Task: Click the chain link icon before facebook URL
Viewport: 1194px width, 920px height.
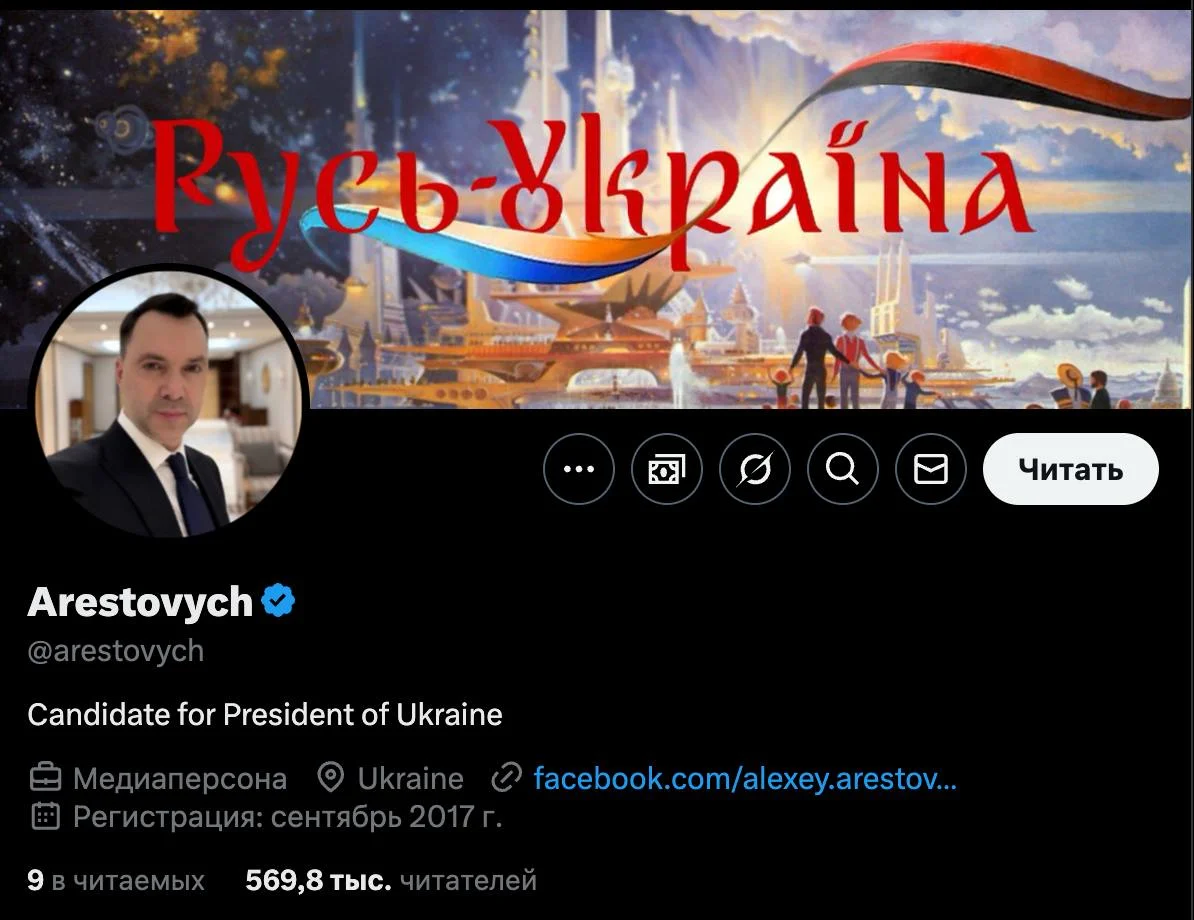Action: pyautogui.click(x=506, y=778)
